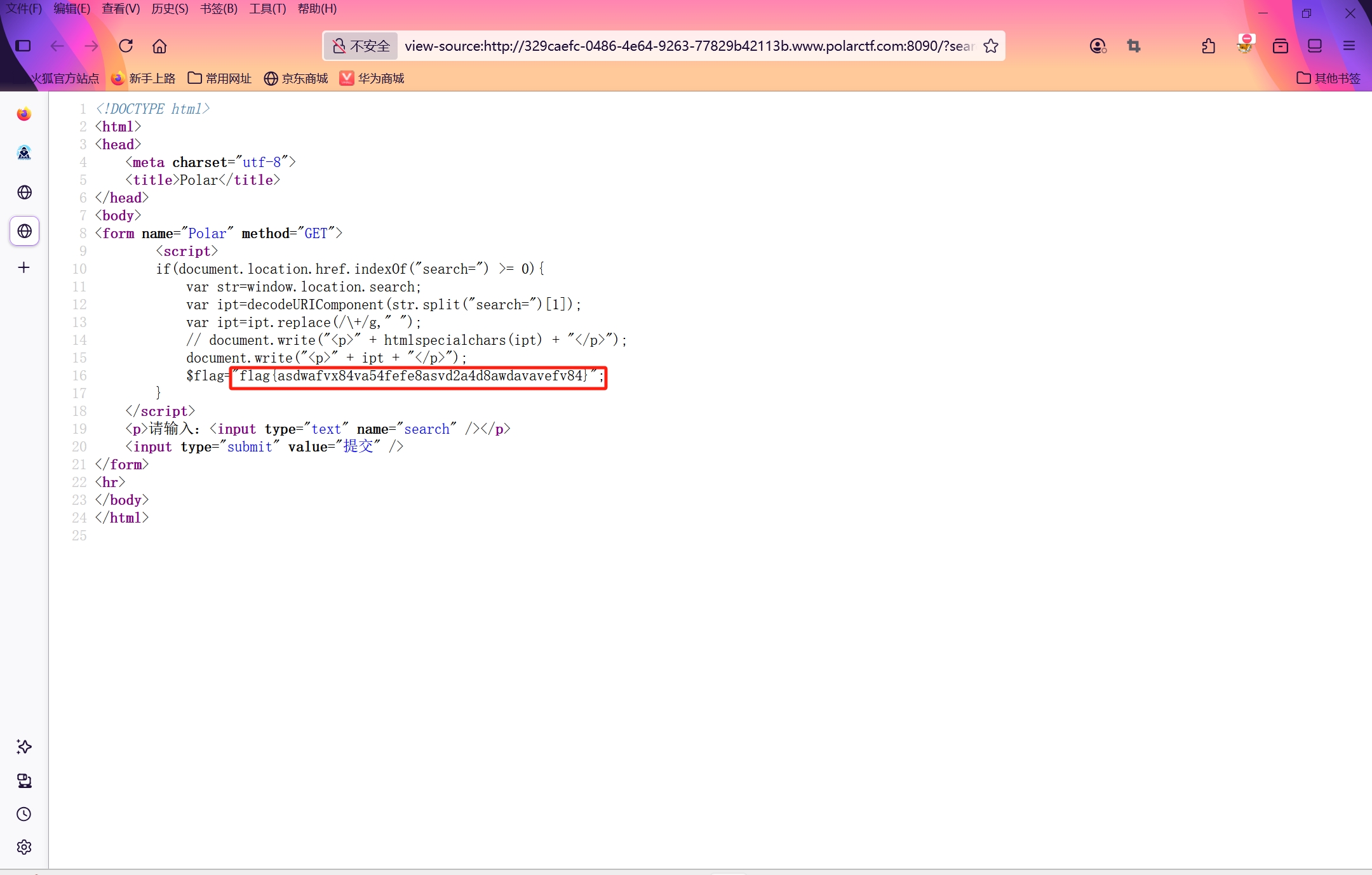Open the 工具(T) menu
1372x875 pixels.
coord(267,9)
